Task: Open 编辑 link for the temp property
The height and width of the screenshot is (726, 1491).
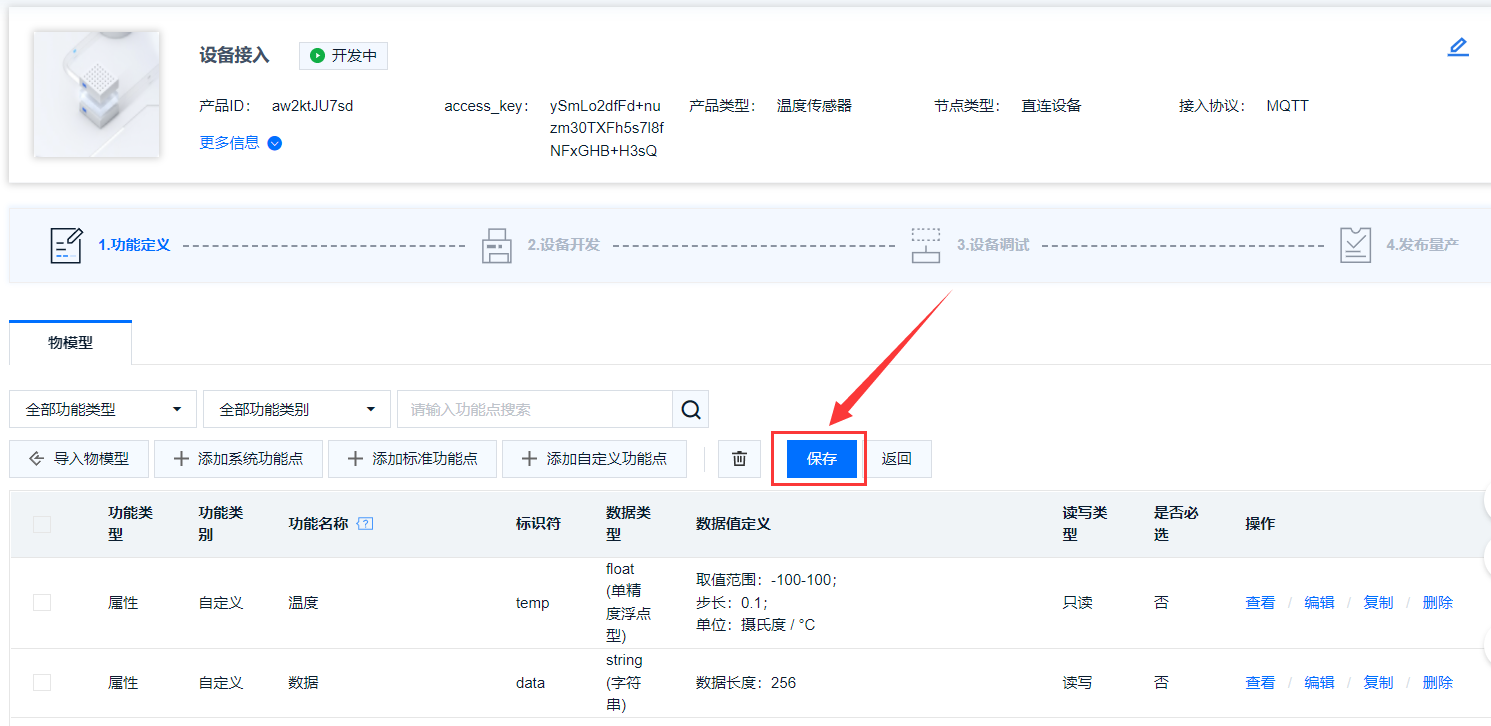Action: click(x=1318, y=601)
